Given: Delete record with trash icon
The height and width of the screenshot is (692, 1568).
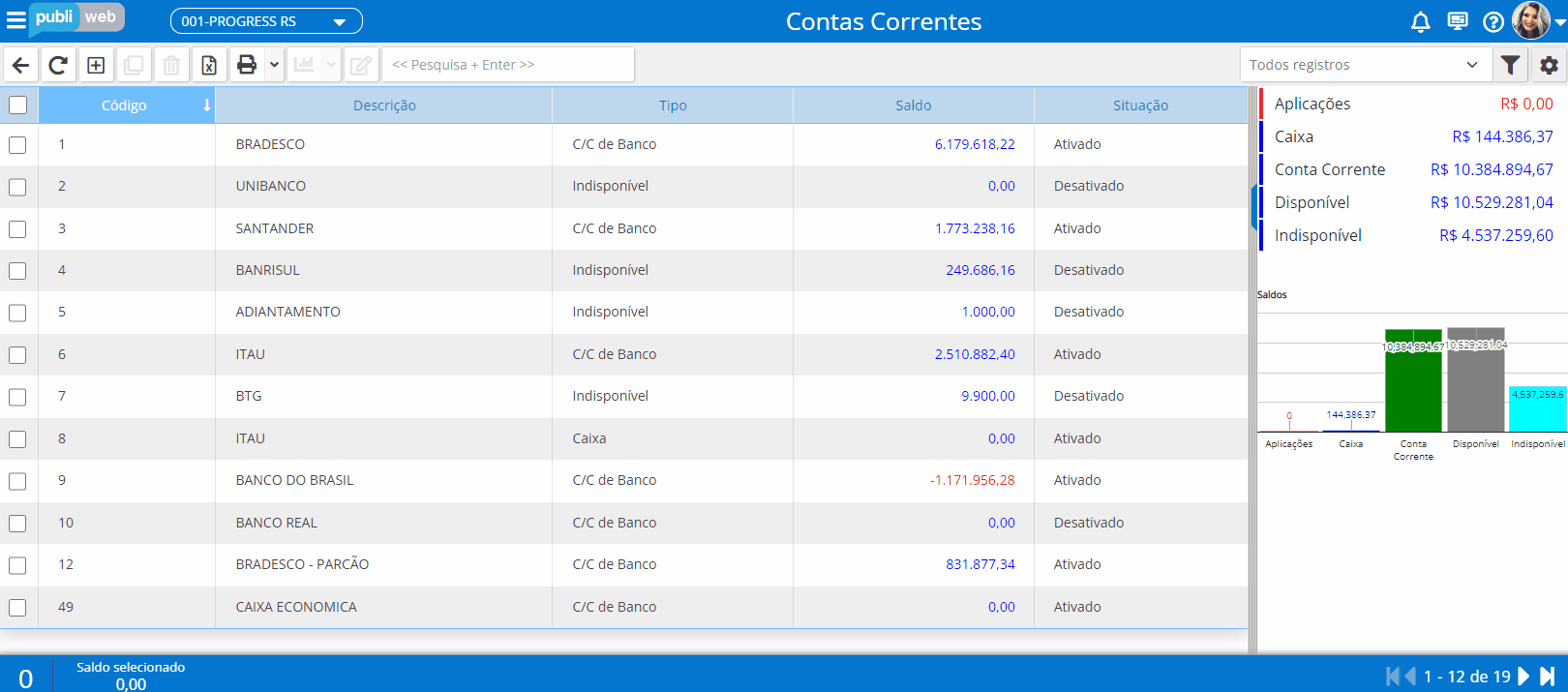Looking at the screenshot, I should click(171, 65).
